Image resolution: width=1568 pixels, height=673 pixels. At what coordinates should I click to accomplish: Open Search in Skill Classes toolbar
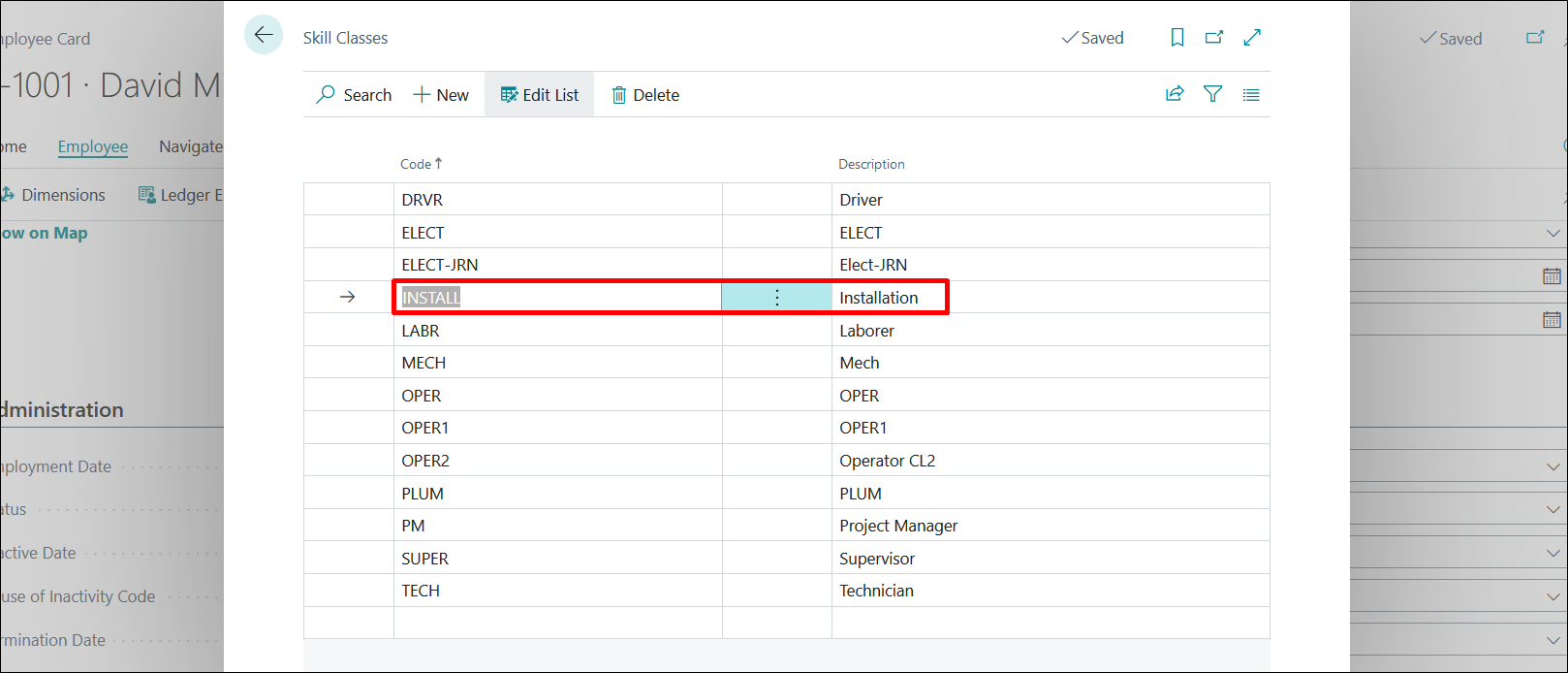pos(354,95)
